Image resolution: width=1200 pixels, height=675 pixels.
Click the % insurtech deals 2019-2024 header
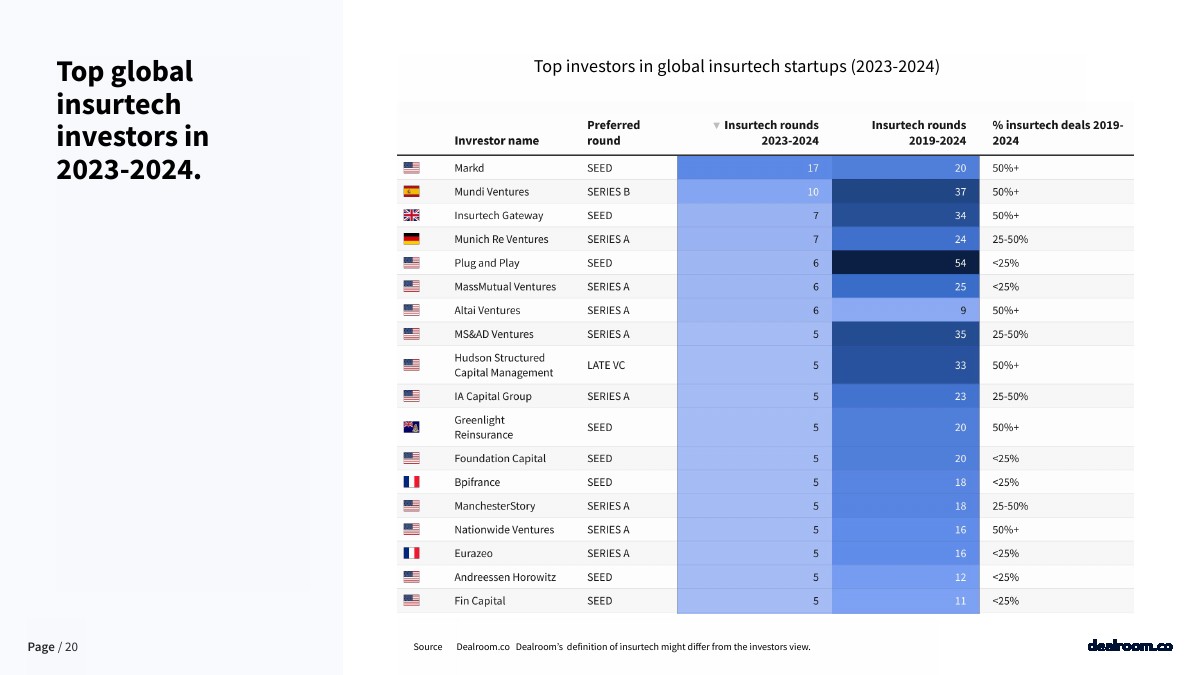(x=1057, y=132)
